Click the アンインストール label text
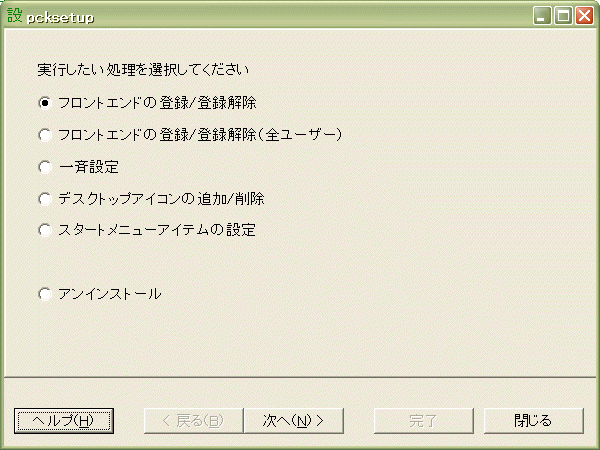This screenshot has width=600, height=450. coord(110,294)
